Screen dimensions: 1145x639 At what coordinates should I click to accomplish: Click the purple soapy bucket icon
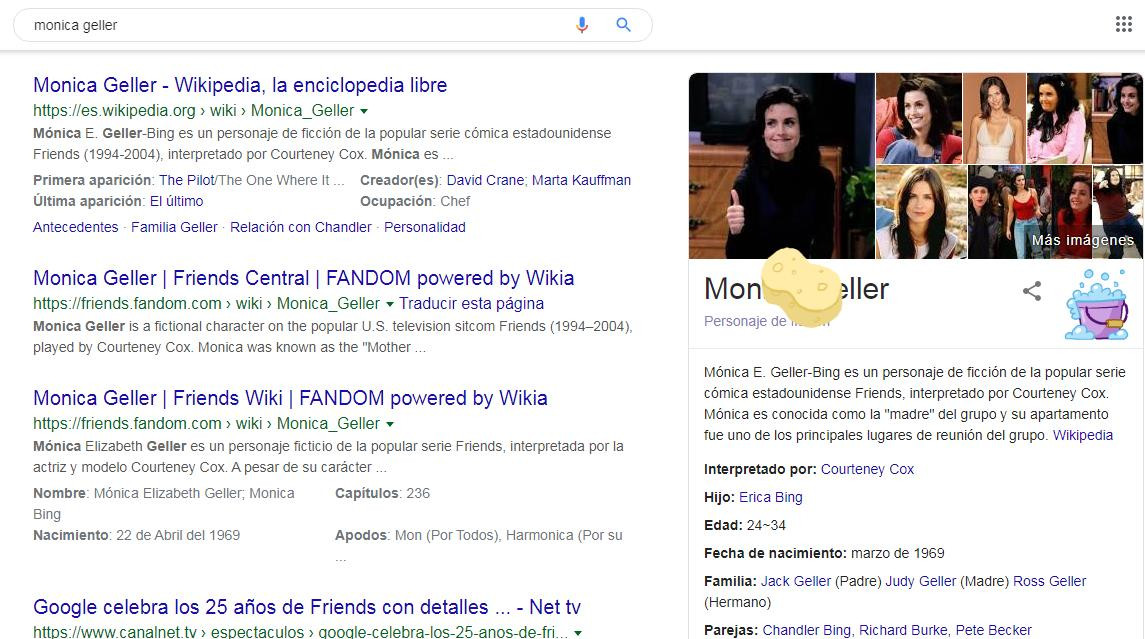click(1097, 305)
